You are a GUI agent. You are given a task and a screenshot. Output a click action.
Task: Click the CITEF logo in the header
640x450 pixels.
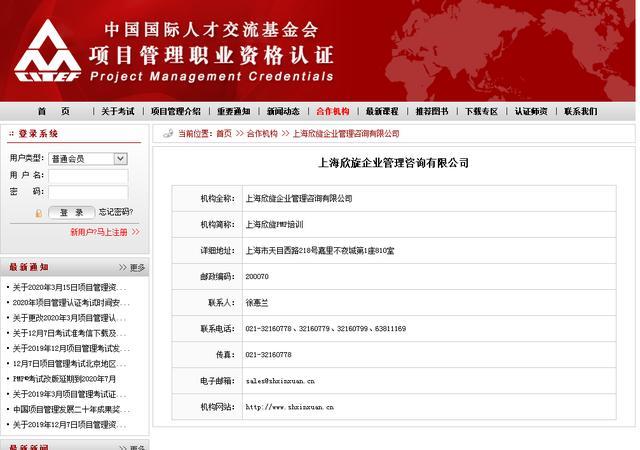[x=48, y=51]
